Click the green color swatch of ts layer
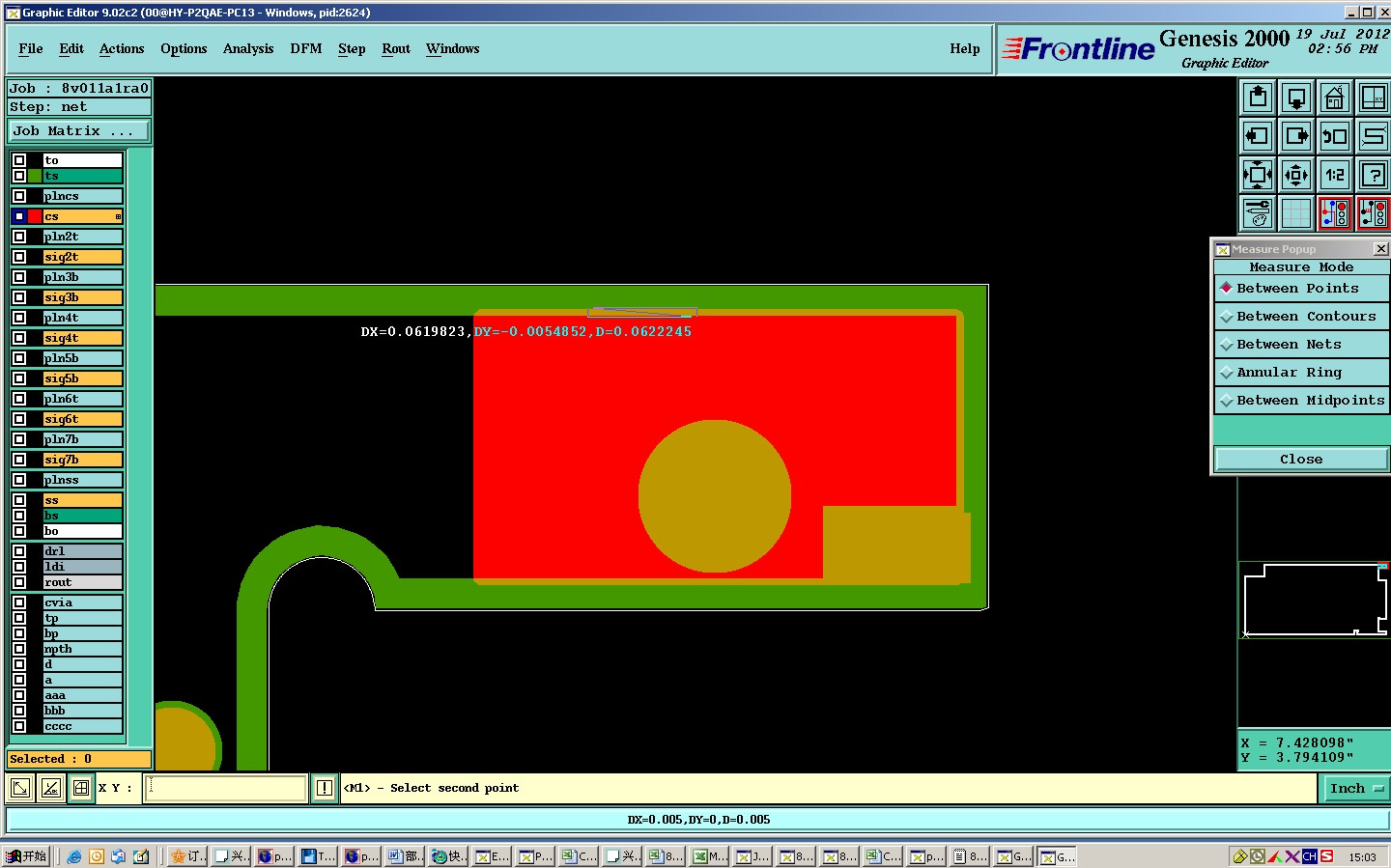The image size is (1391, 868). coord(35,176)
